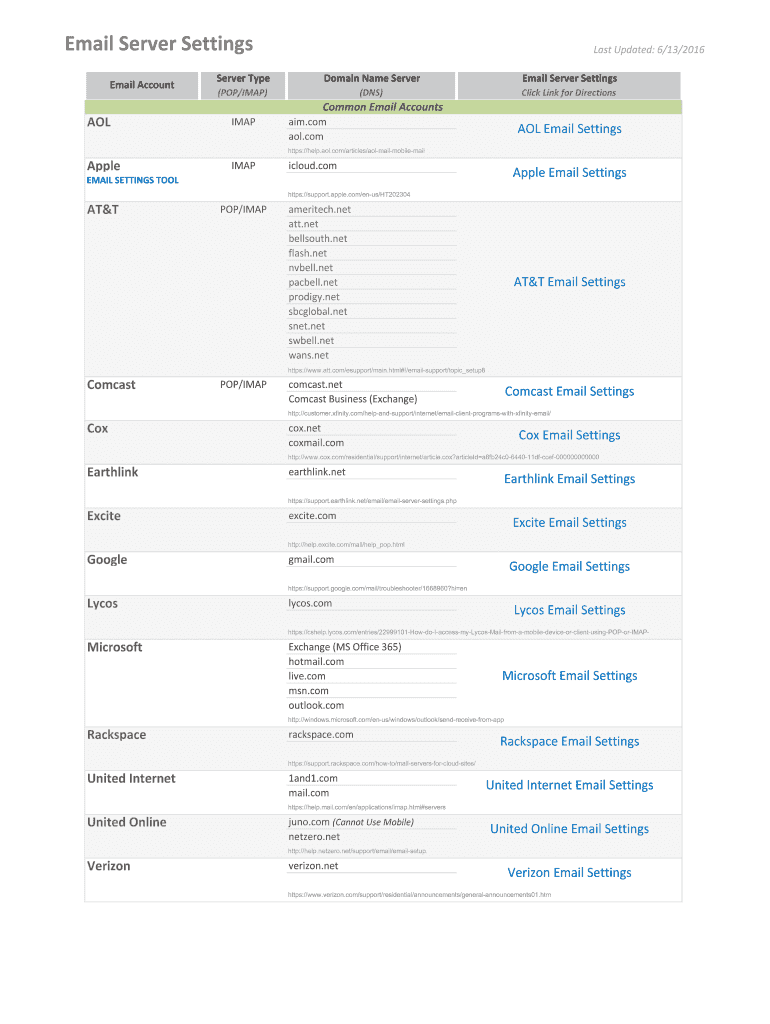Open the support.apple.com HT202304 URL
The image size is (770, 1024).
click(x=349, y=194)
